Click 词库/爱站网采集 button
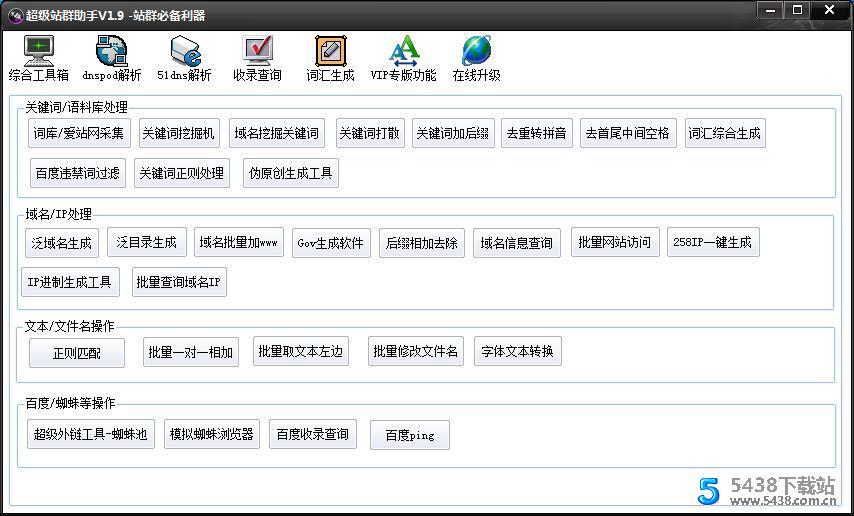The height and width of the screenshot is (516, 854). (79, 133)
